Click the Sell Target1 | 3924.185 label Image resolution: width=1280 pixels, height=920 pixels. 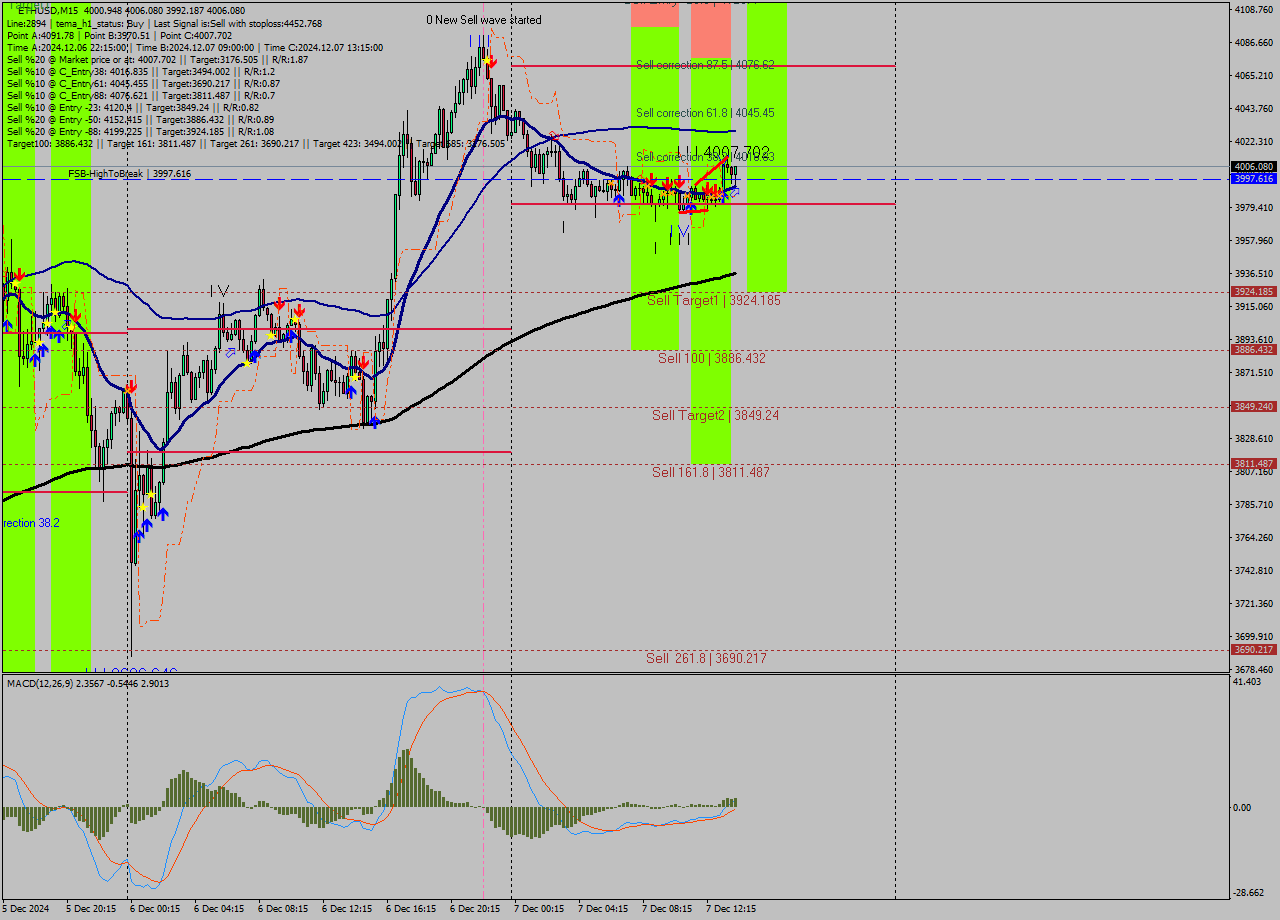(x=713, y=300)
